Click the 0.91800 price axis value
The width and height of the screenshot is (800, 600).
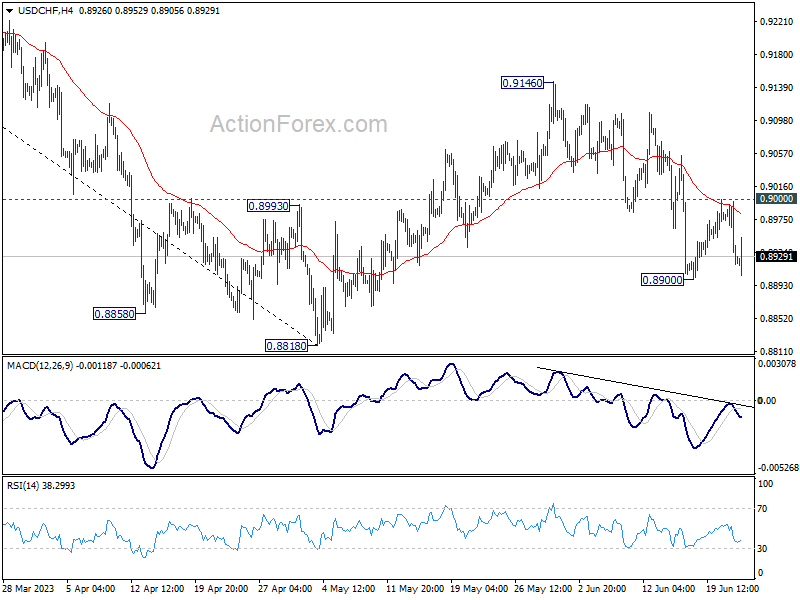pyautogui.click(x=777, y=55)
